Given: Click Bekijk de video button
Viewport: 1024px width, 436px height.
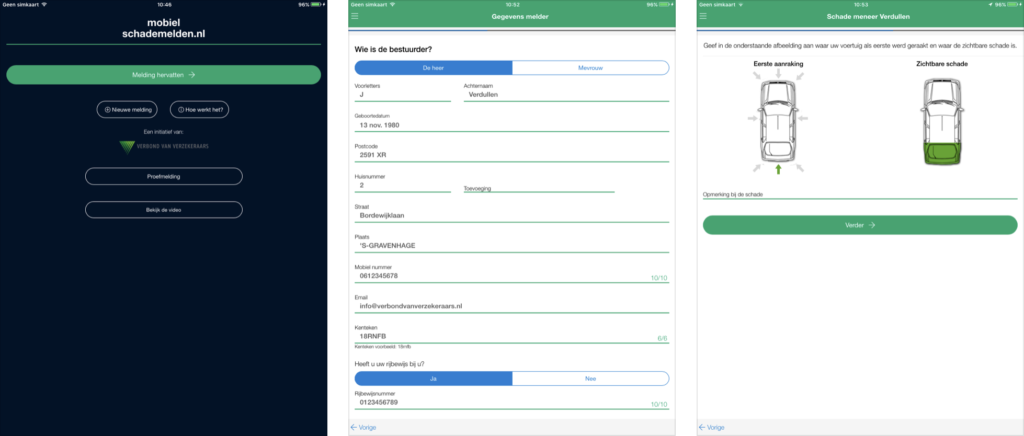Looking at the screenshot, I should [x=163, y=209].
